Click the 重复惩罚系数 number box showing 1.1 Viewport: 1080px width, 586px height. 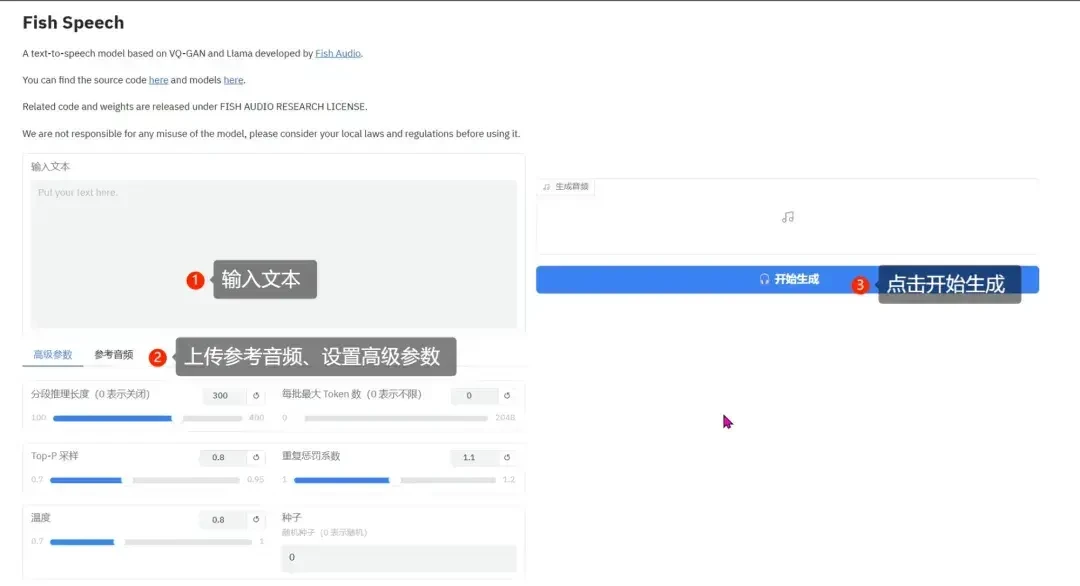coord(474,457)
